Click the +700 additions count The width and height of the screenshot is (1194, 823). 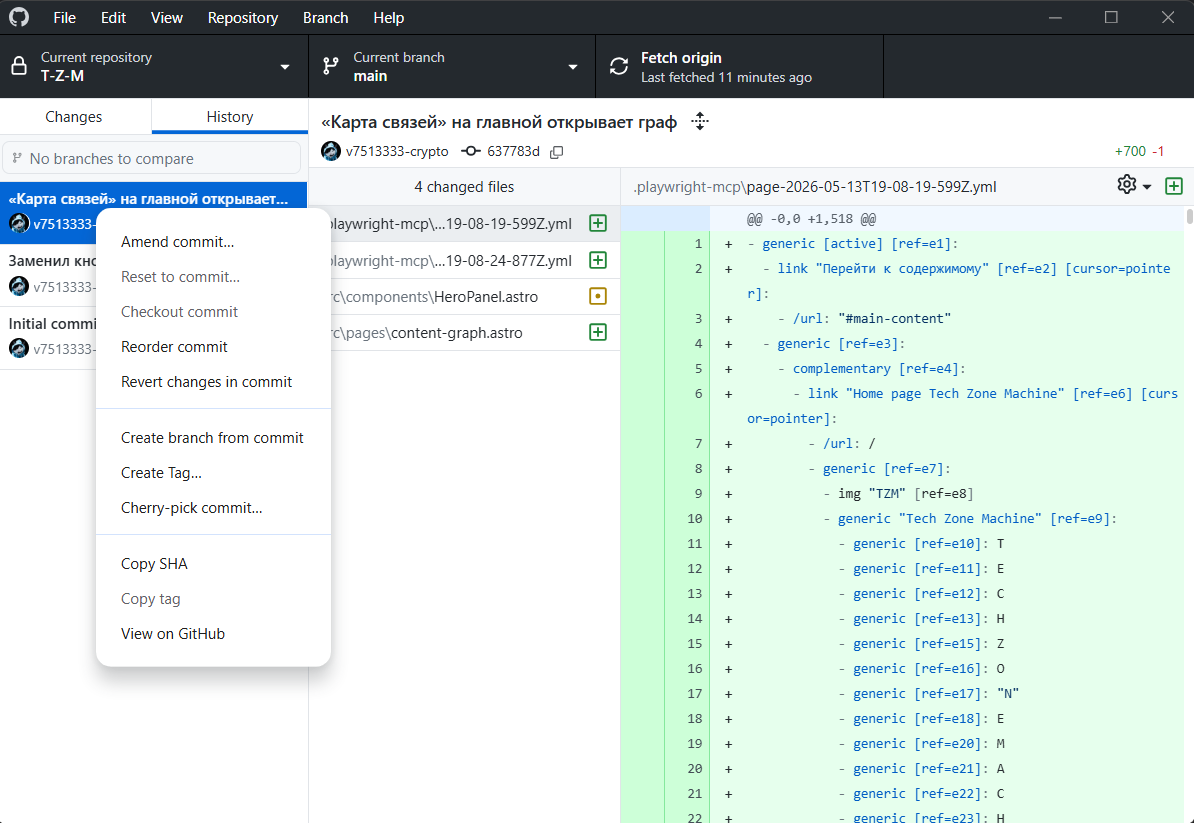pos(1130,152)
